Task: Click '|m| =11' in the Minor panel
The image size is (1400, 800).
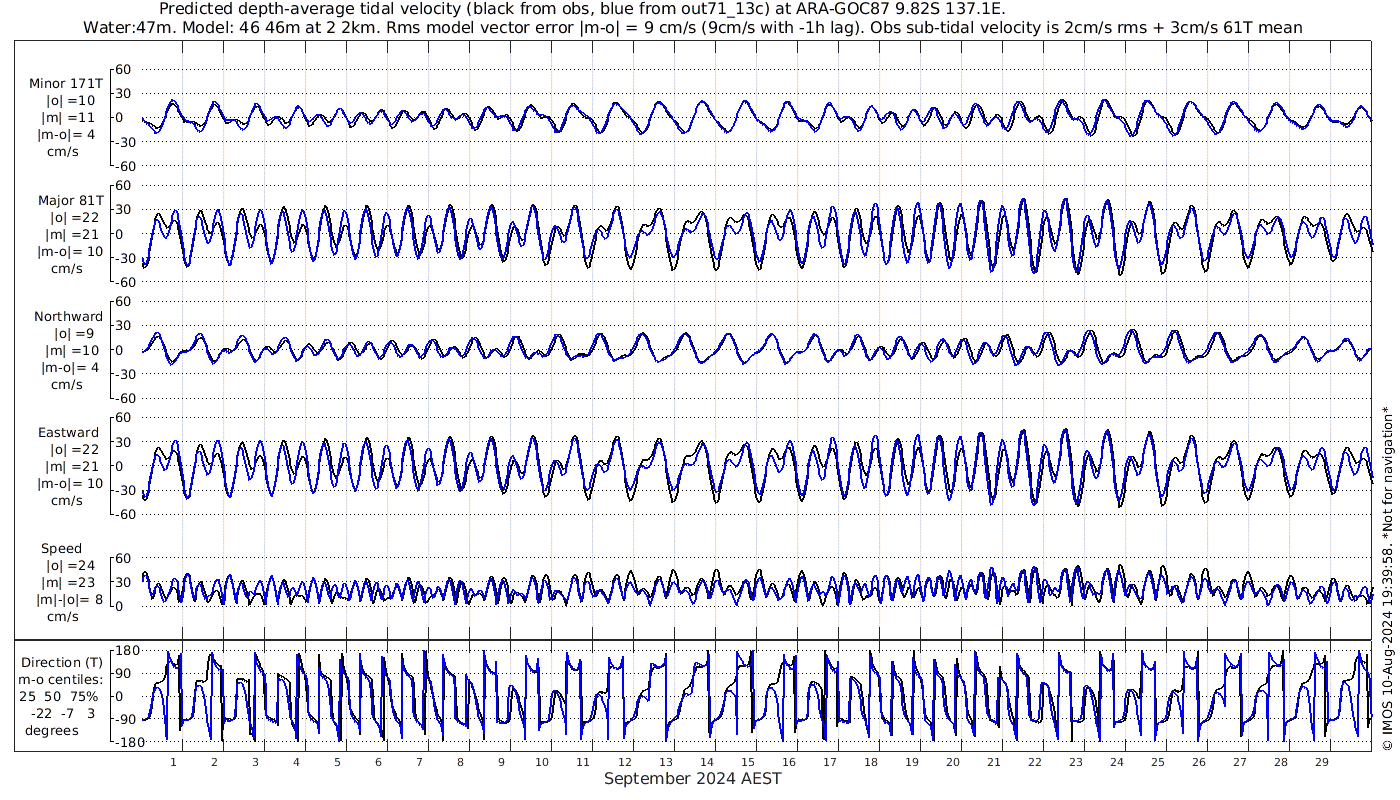Action: (70, 118)
